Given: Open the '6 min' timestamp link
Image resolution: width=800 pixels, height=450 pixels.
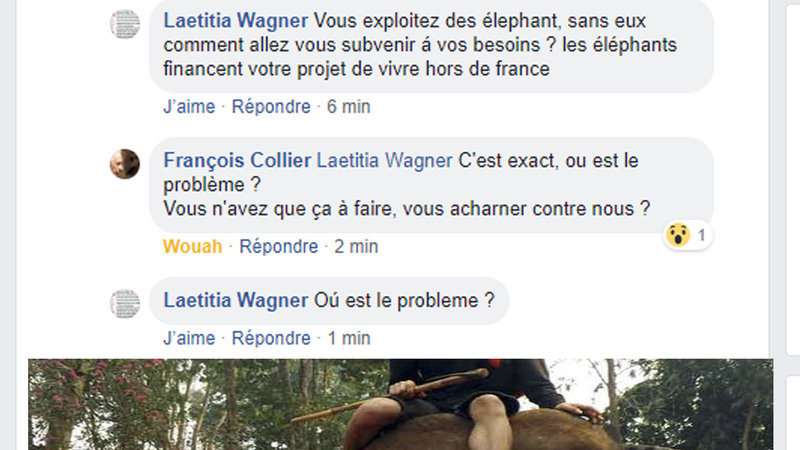Looking at the screenshot, I should [348, 107].
